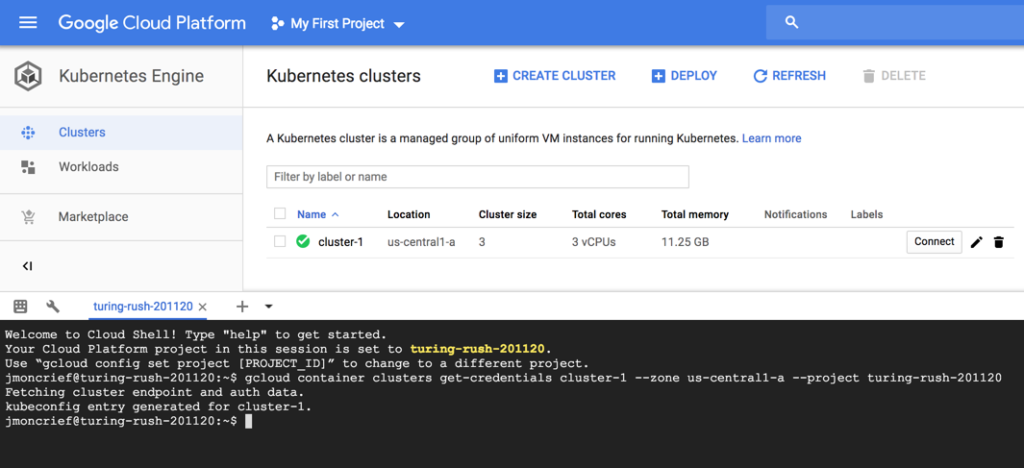Click the pencil edit icon for cluster-1
Screen dimensions: 1024x468
[x=976, y=242]
